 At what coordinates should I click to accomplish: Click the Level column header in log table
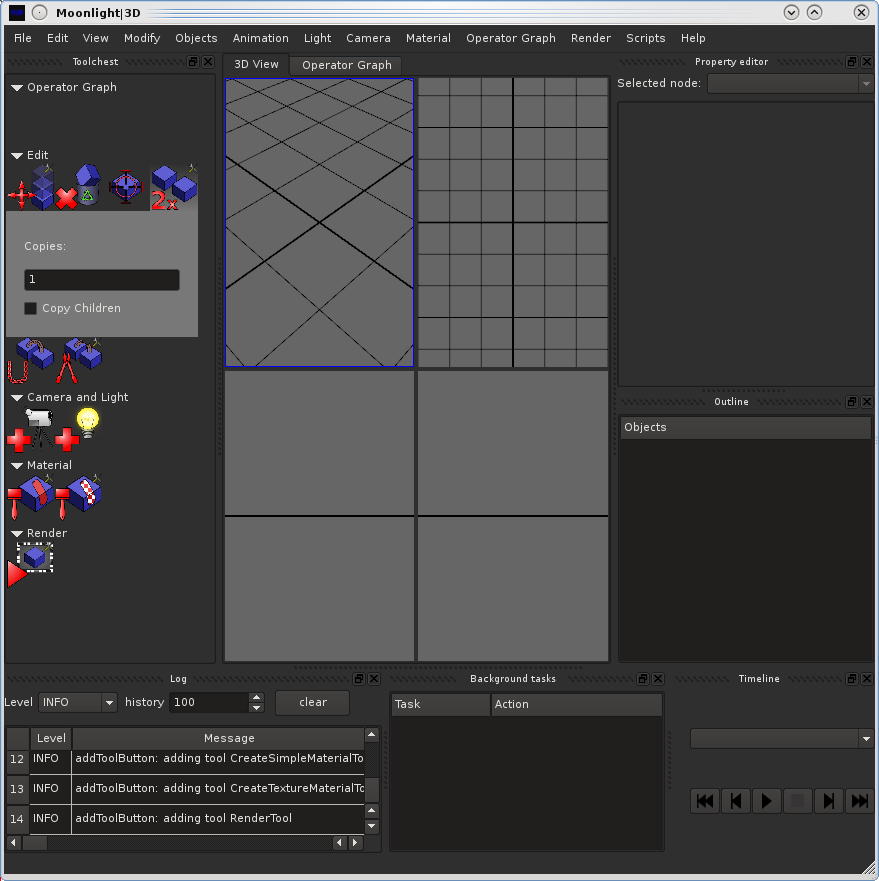pyautogui.click(x=51, y=738)
